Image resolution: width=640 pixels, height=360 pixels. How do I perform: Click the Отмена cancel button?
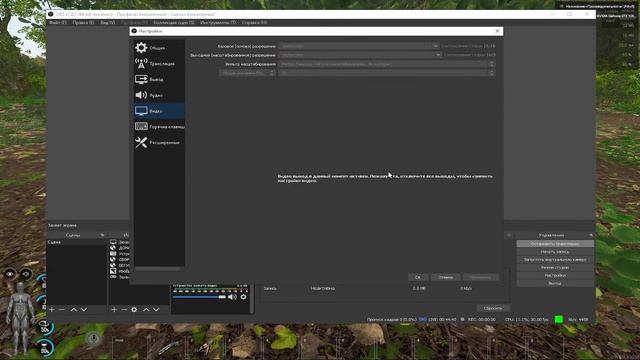click(445, 277)
